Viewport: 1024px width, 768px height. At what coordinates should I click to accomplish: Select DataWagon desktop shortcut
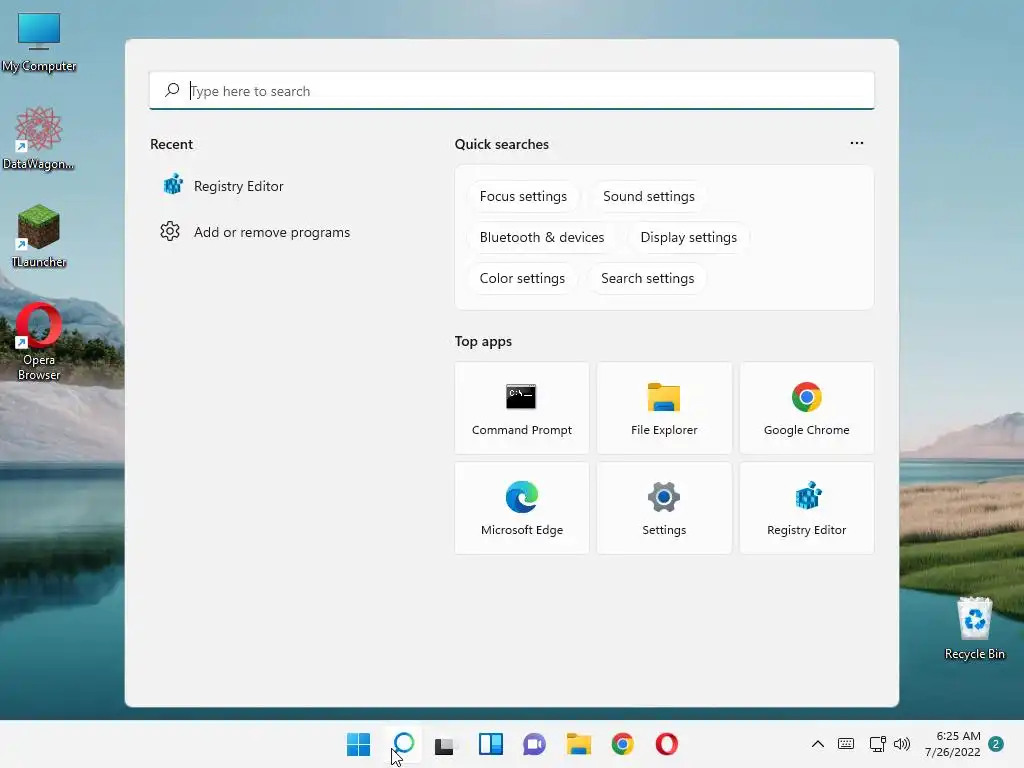39,138
